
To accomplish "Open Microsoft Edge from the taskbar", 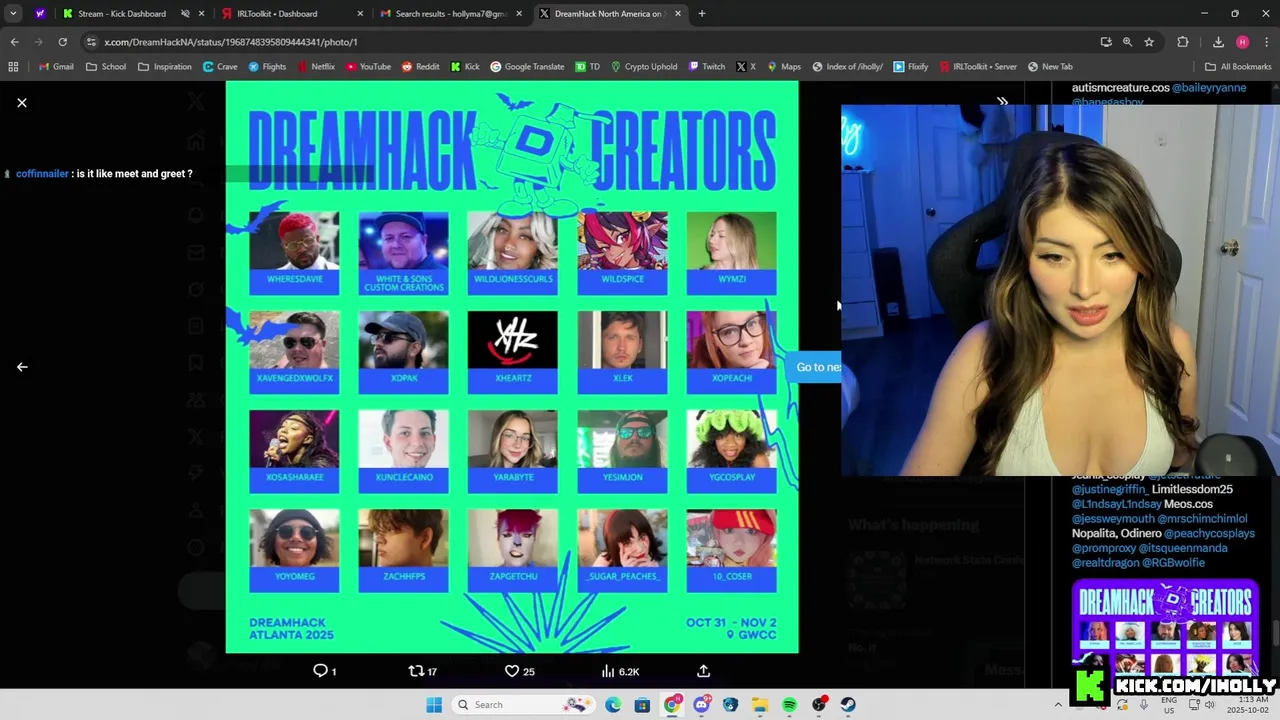I will tap(613, 705).
